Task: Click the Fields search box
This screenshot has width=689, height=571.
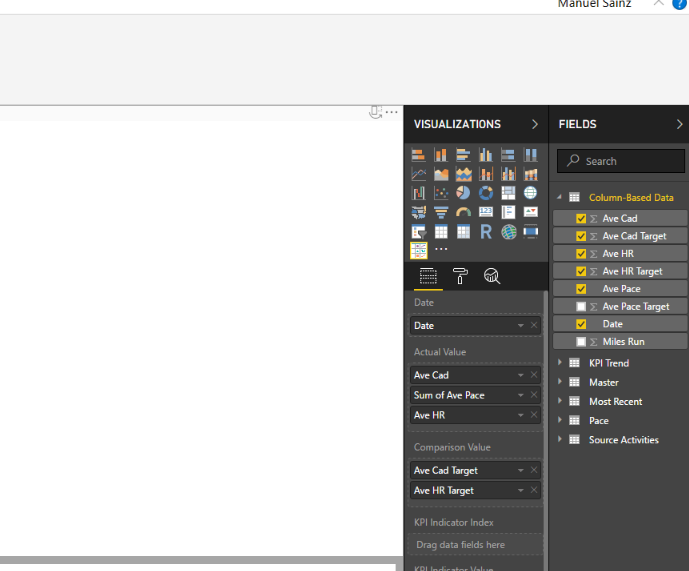Action: click(620, 161)
